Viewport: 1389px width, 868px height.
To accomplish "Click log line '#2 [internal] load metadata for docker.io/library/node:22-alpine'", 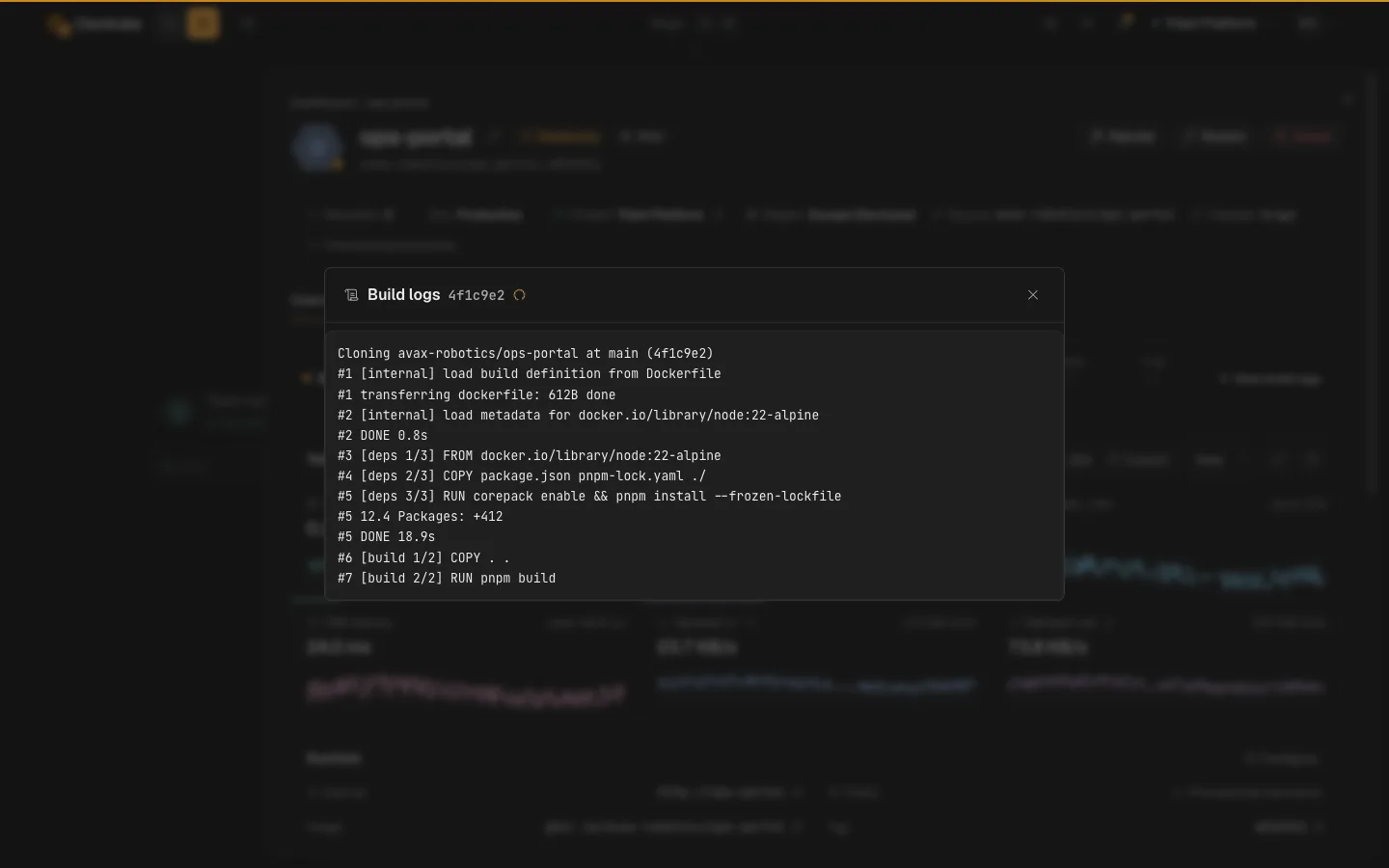I will tap(578, 415).
